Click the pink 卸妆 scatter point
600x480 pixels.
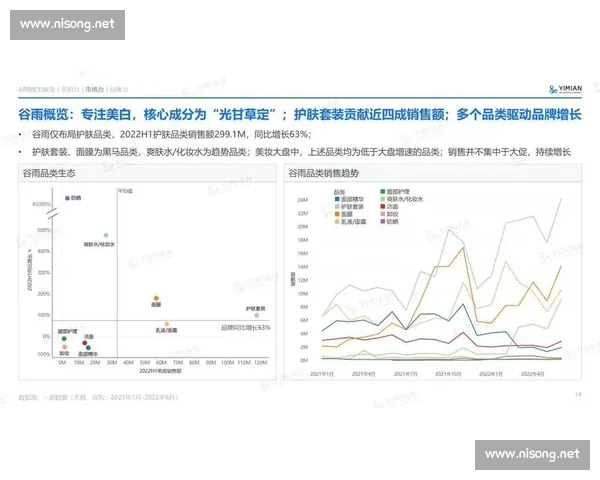click(x=64, y=347)
